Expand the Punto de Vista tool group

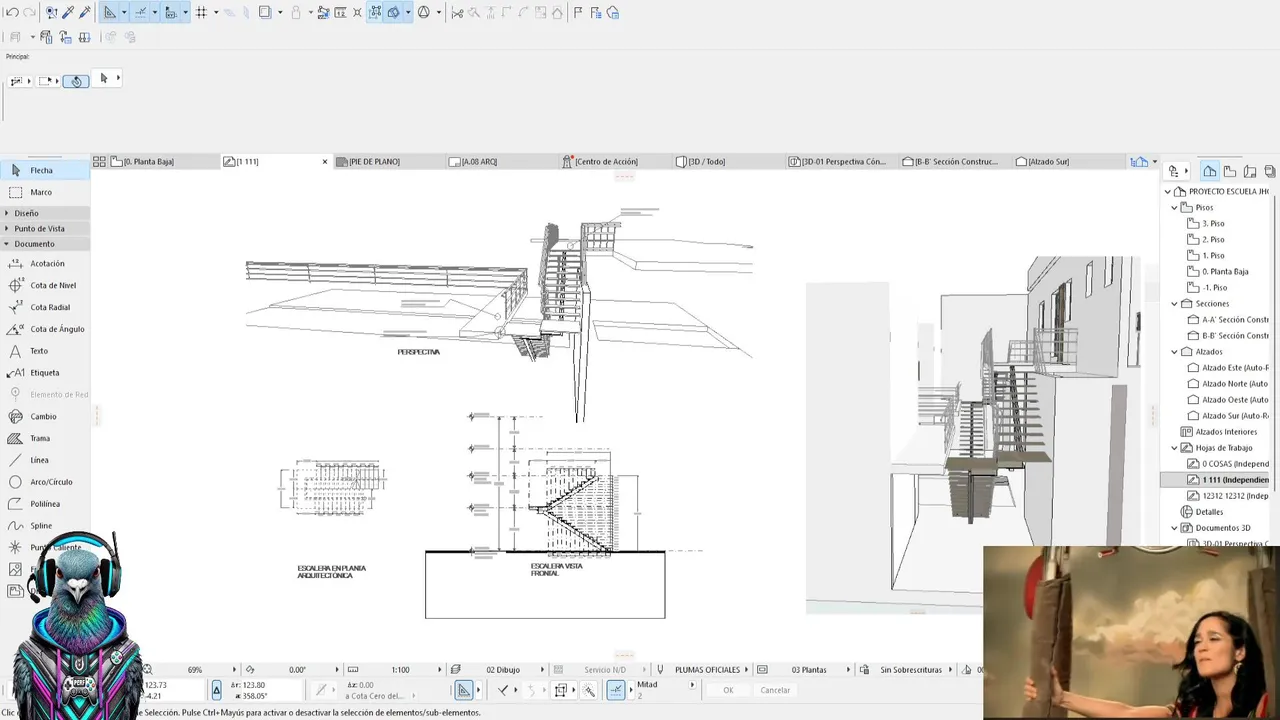[45, 228]
